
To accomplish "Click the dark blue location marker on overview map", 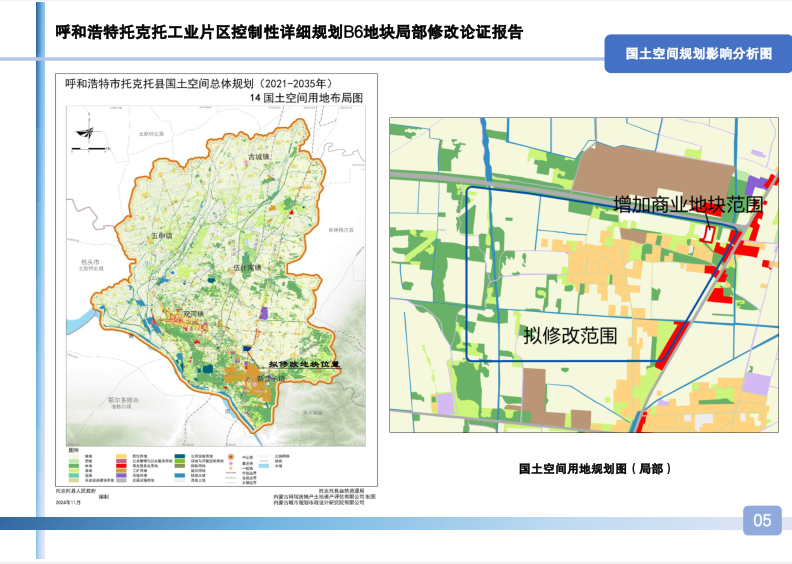I will [x=246, y=349].
